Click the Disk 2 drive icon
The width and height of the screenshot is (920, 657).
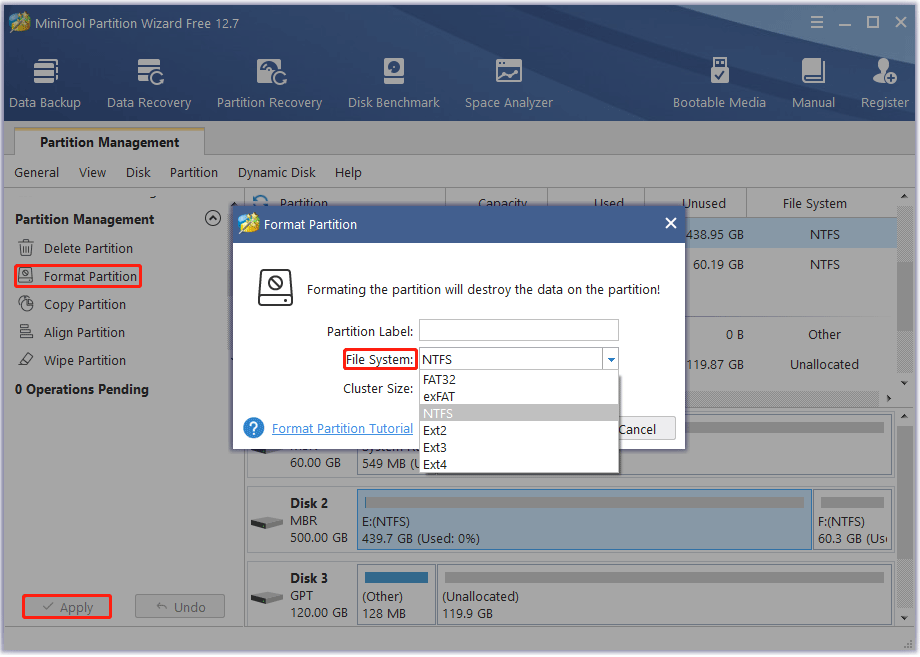pos(267,521)
